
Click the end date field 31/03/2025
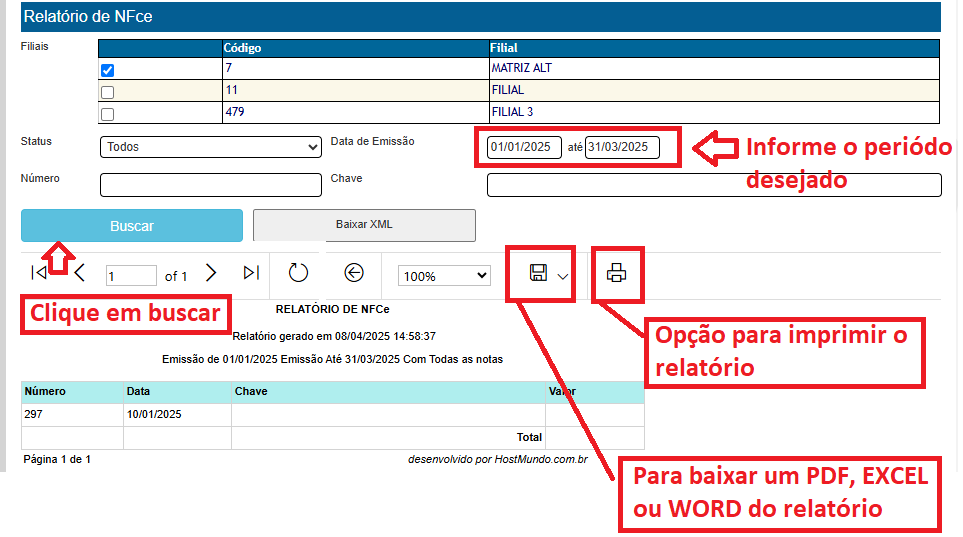(x=622, y=147)
